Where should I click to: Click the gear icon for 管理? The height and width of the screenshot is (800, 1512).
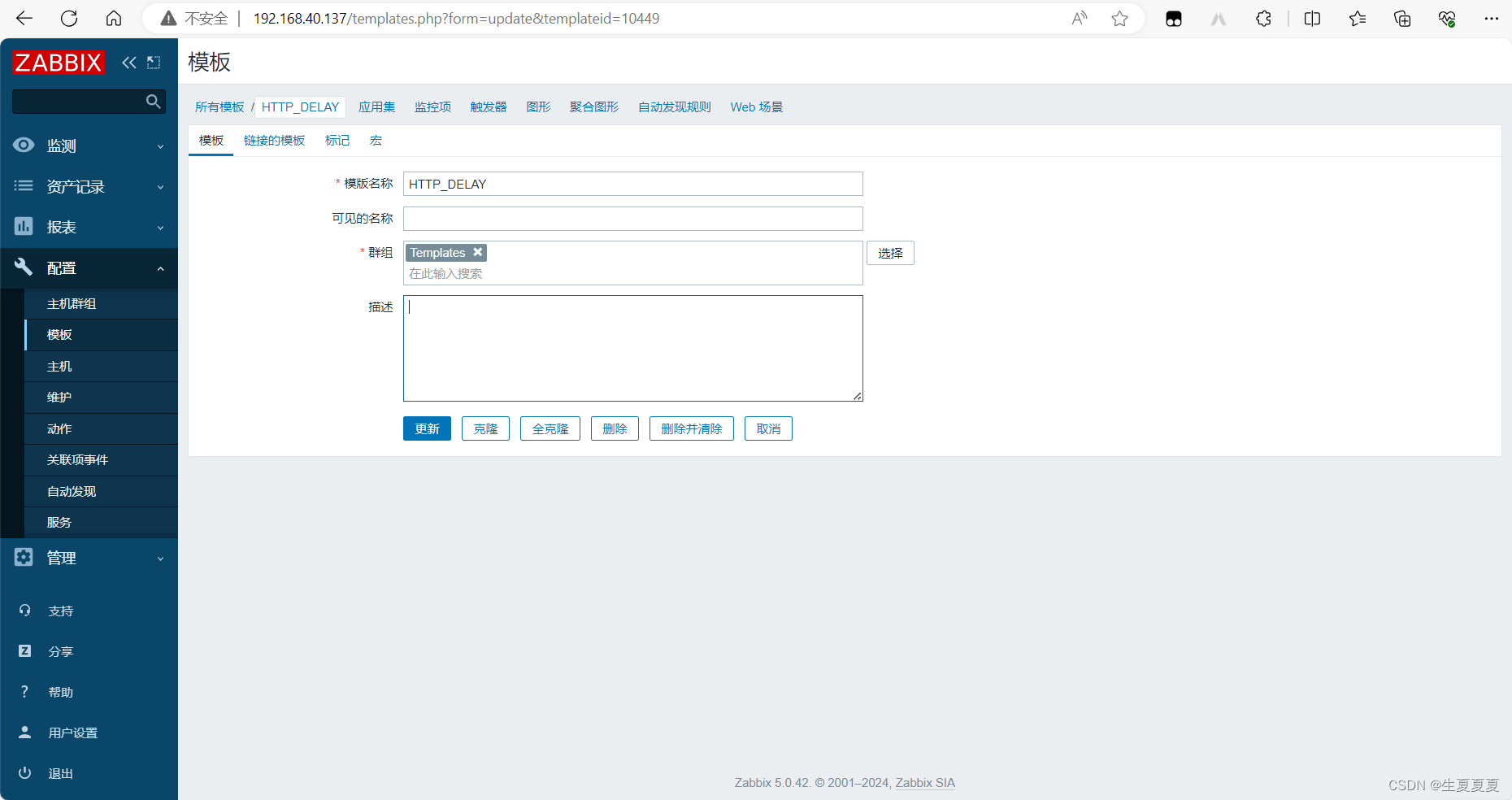coord(24,557)
